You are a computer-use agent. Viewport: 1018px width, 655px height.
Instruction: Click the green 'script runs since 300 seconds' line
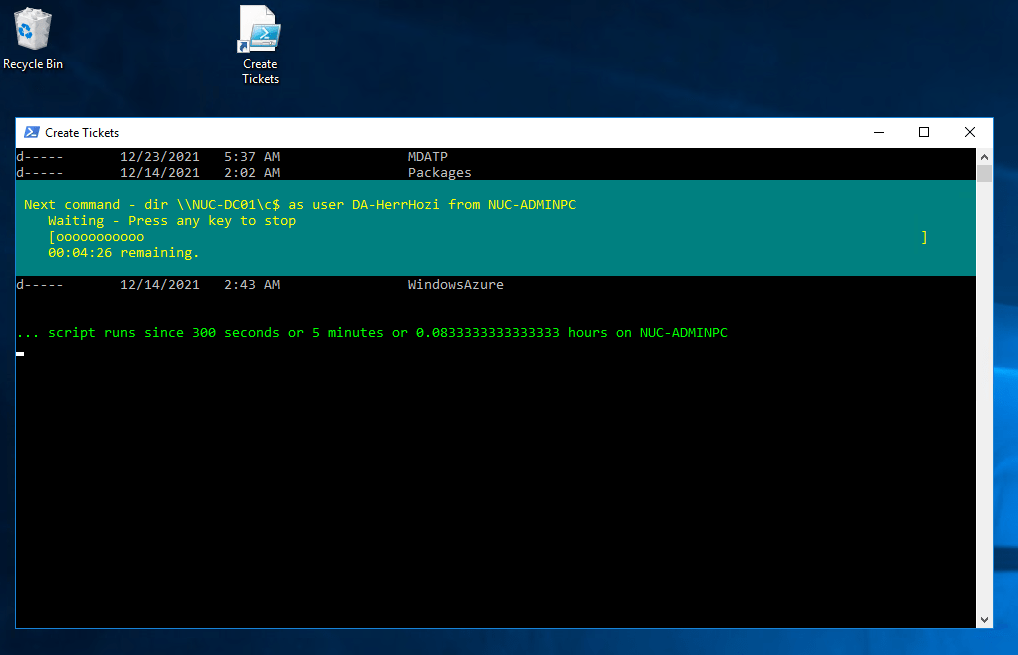(372, 333)
